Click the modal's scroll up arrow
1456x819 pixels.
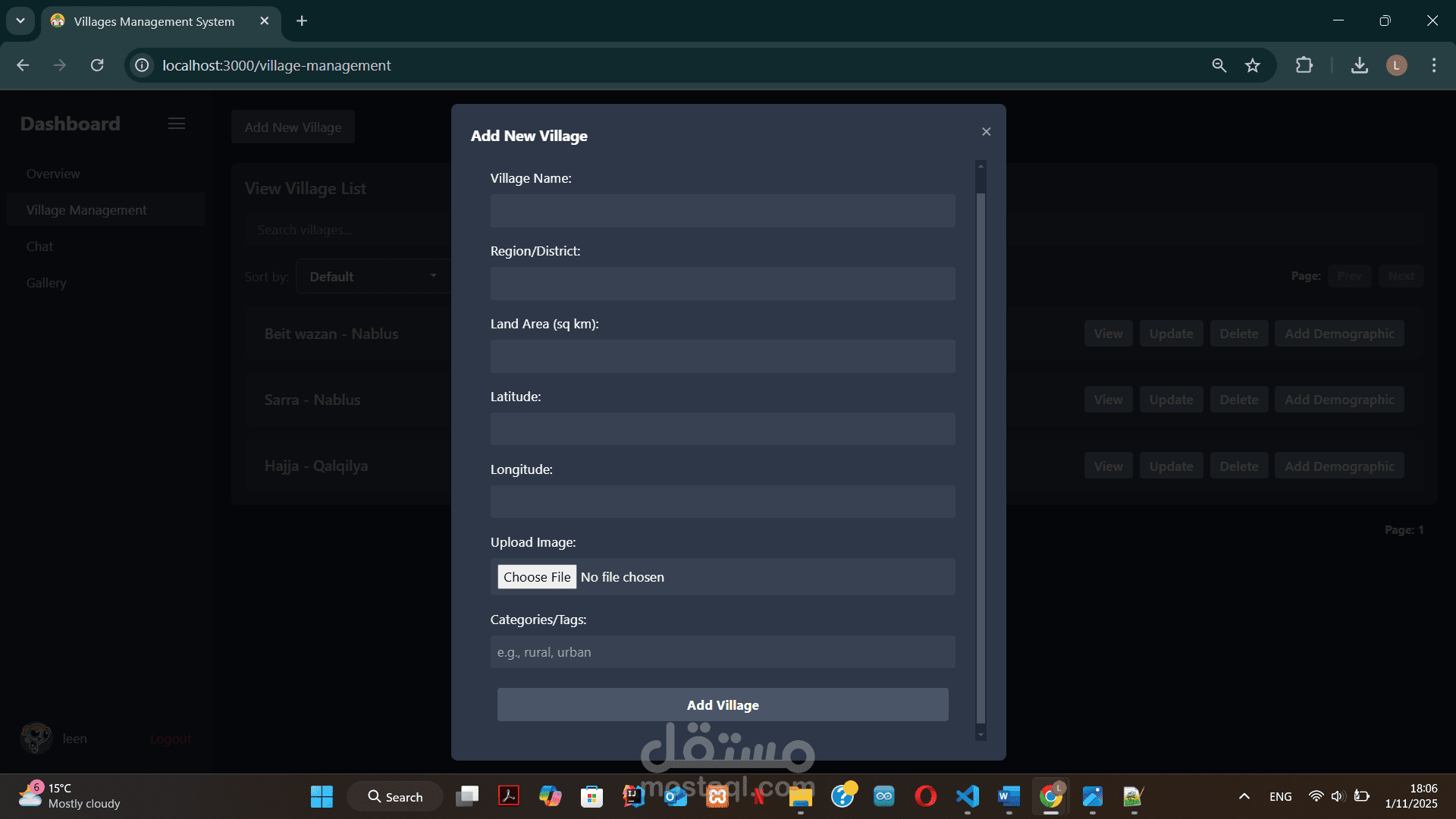(x=981, y=166)
